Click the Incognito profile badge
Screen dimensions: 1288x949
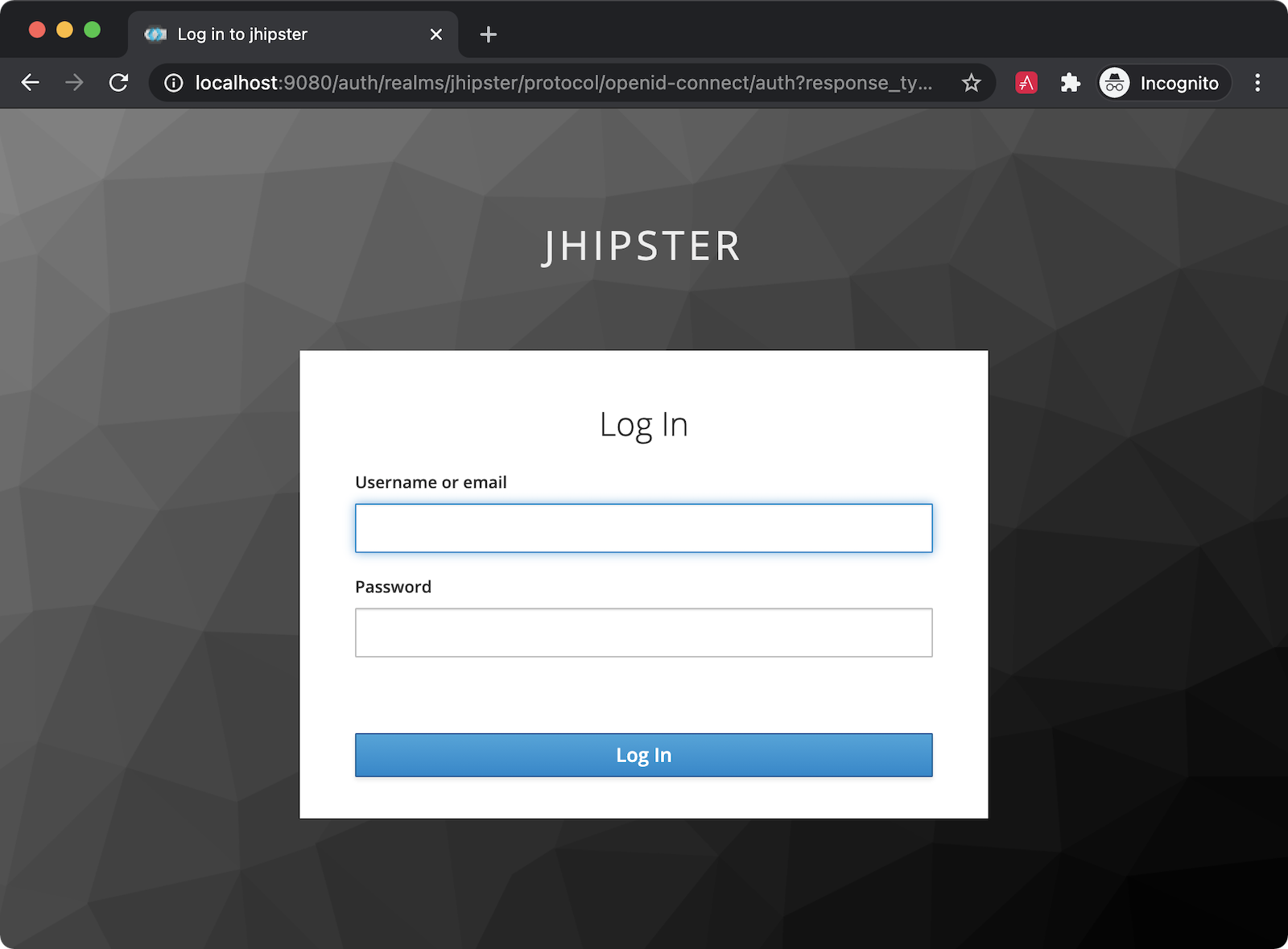click(1163, 83)
